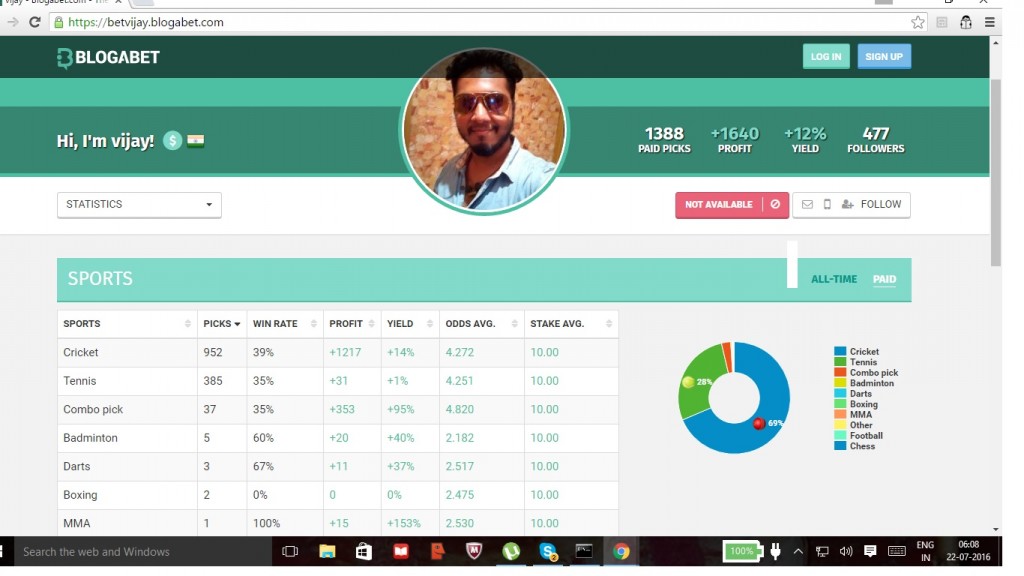This screenshot has height=576, width=1024.
Task: Bookmark this page with the star icon
Action: click(917, 22)
